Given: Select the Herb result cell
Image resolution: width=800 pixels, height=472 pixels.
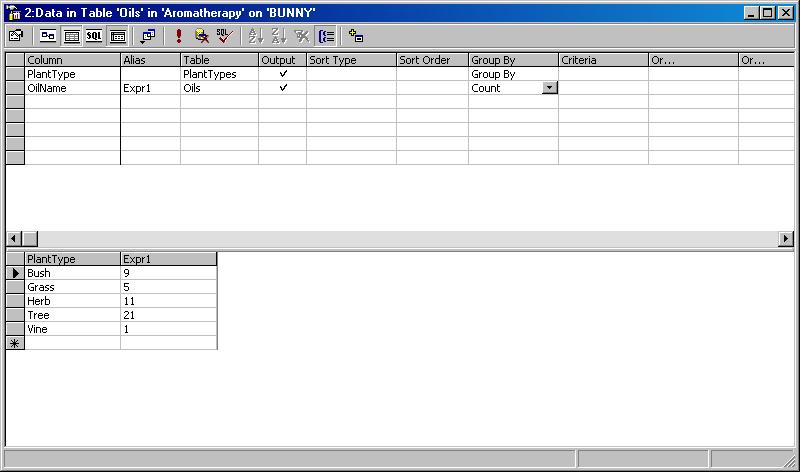Looking at the screenshot, I should click(72, 301).
